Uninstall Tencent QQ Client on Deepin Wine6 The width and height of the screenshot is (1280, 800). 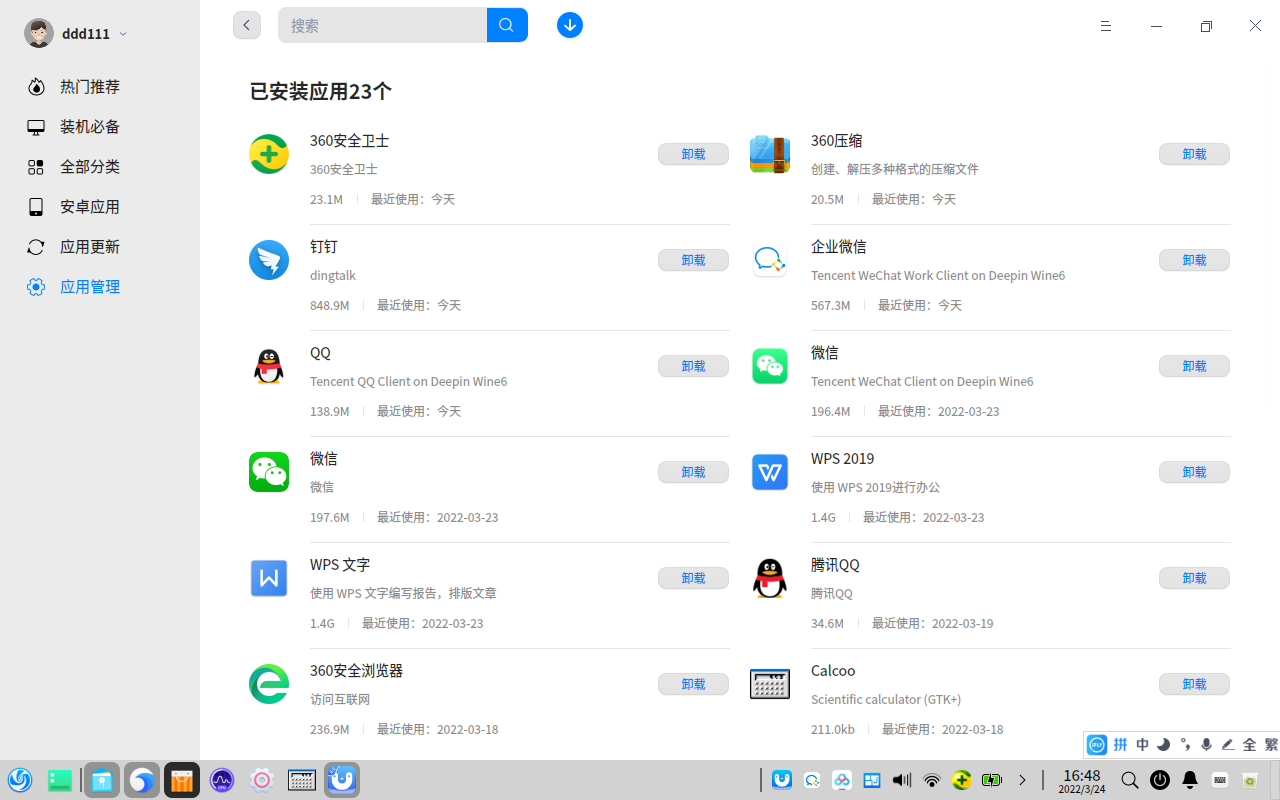693,366
